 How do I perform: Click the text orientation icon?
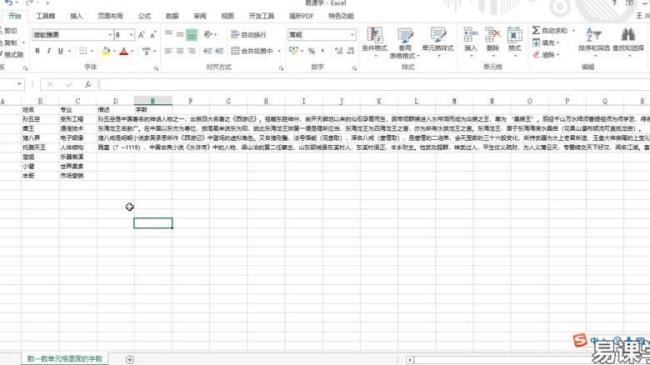click(x=208, y=34)
